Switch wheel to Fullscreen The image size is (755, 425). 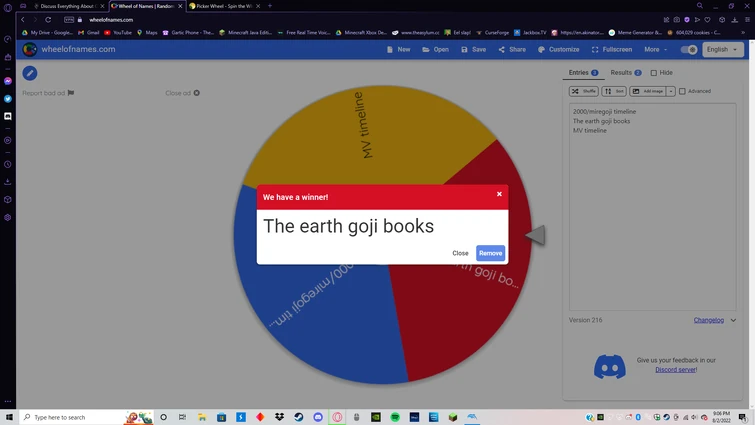point(612,50)
